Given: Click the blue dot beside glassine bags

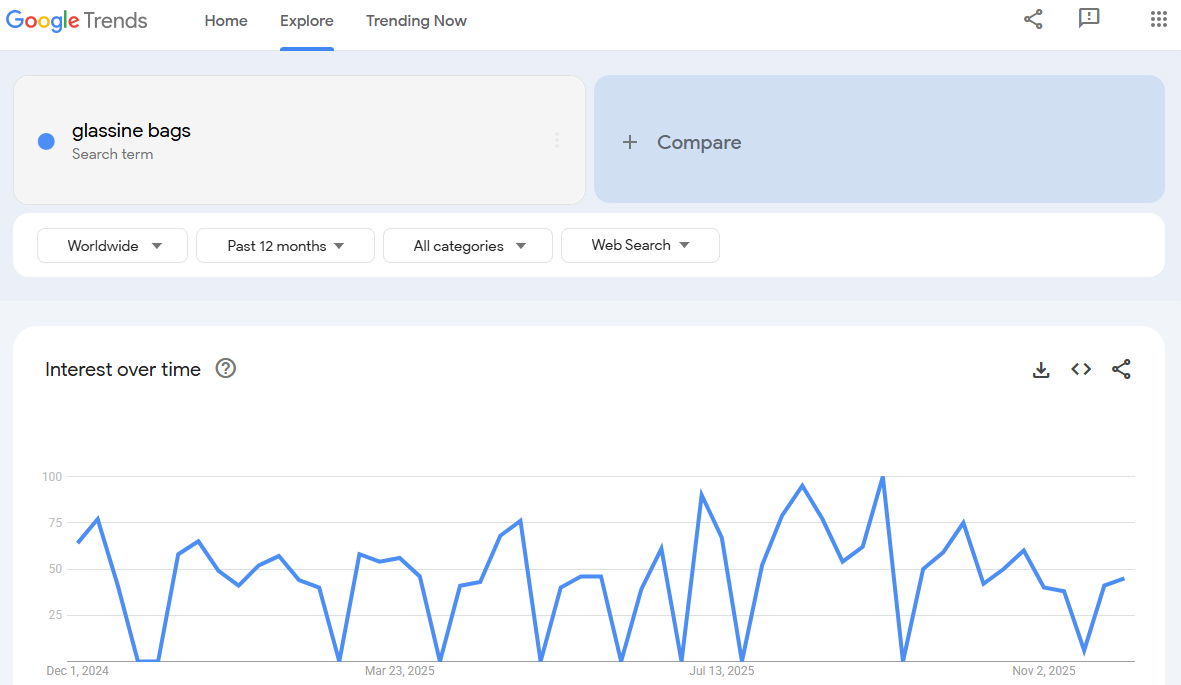Looking at the screenshot, I should click(x=46, y=142).
